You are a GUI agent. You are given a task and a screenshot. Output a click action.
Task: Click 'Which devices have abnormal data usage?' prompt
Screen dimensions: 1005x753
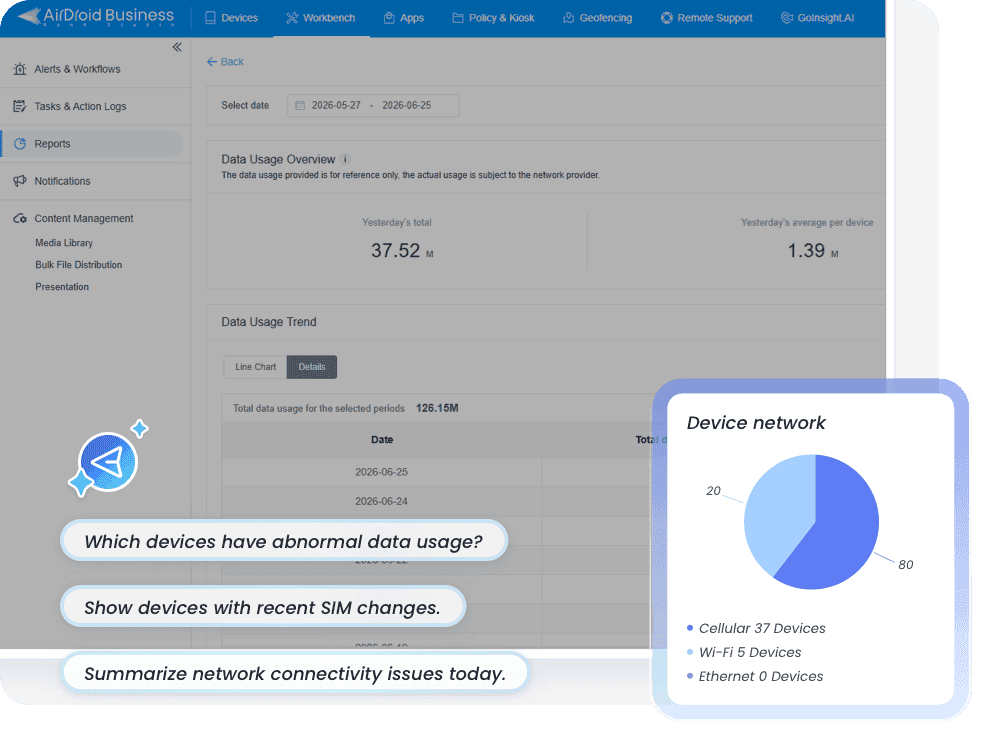pos(284,541)
